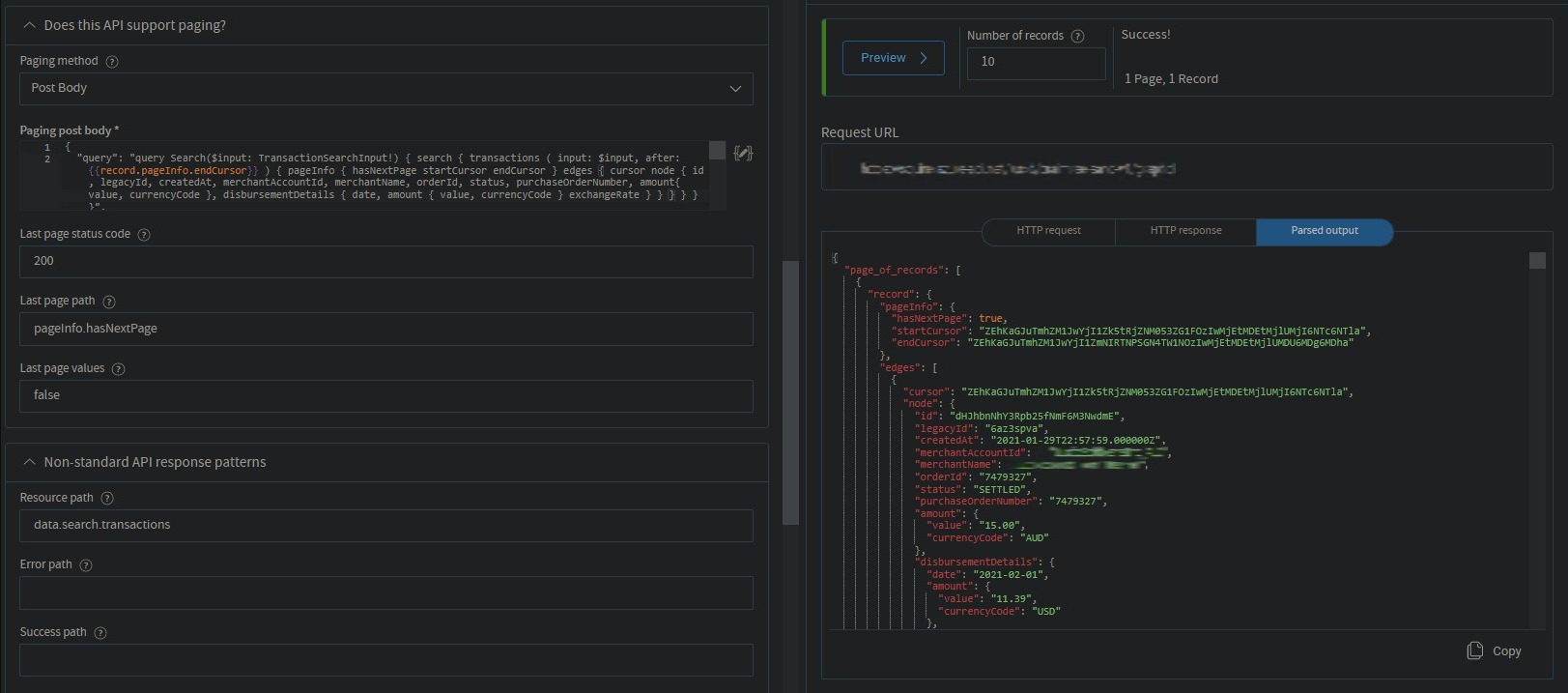This screenshot has height=693, width=1568.
Task: Collapse the 'Does this API support paging?' section
Action: tap(30, 25)
